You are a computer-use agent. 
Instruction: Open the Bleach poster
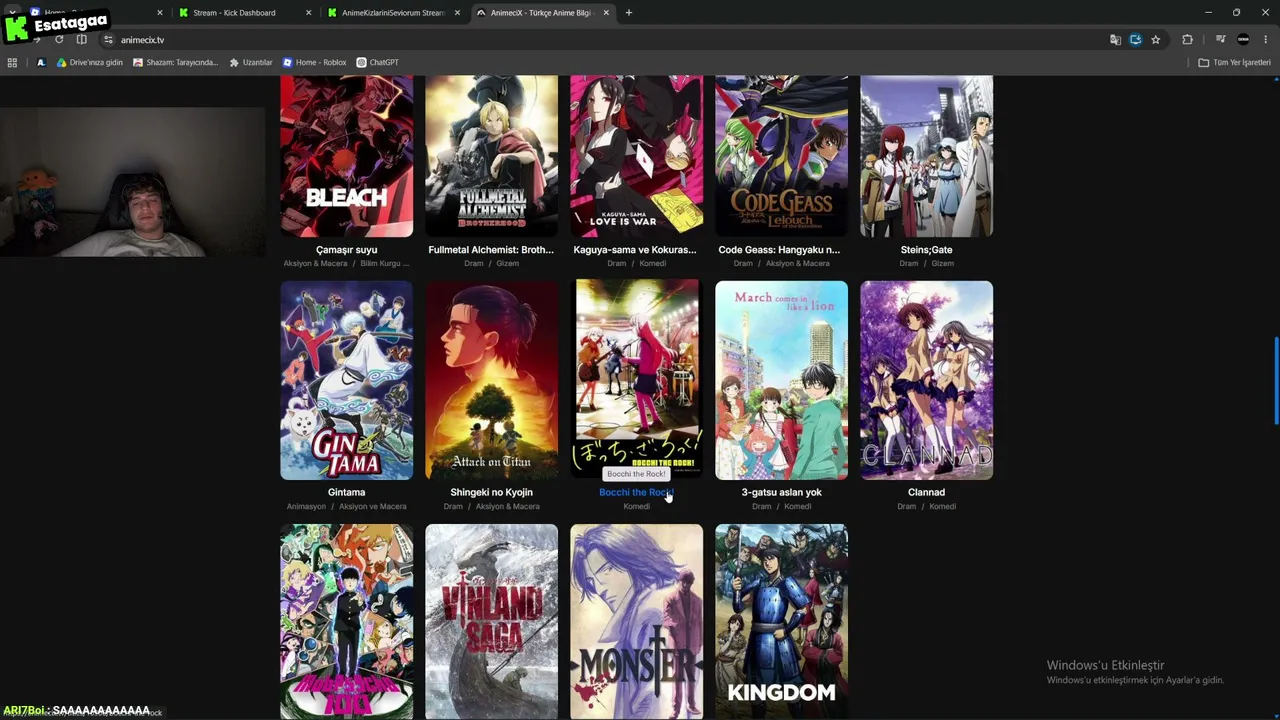[346, 156]
